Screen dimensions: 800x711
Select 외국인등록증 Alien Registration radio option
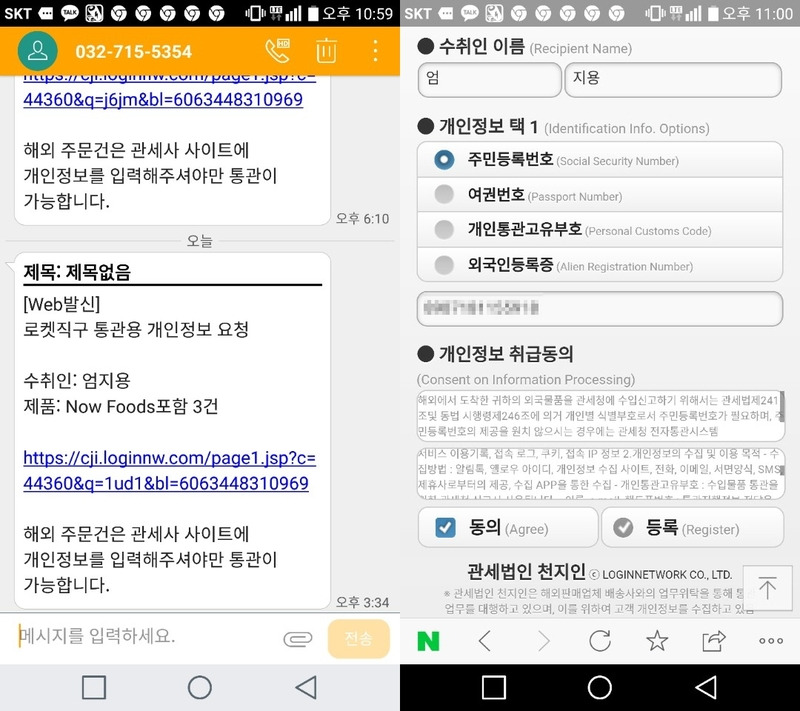click(x=599, y=264)
